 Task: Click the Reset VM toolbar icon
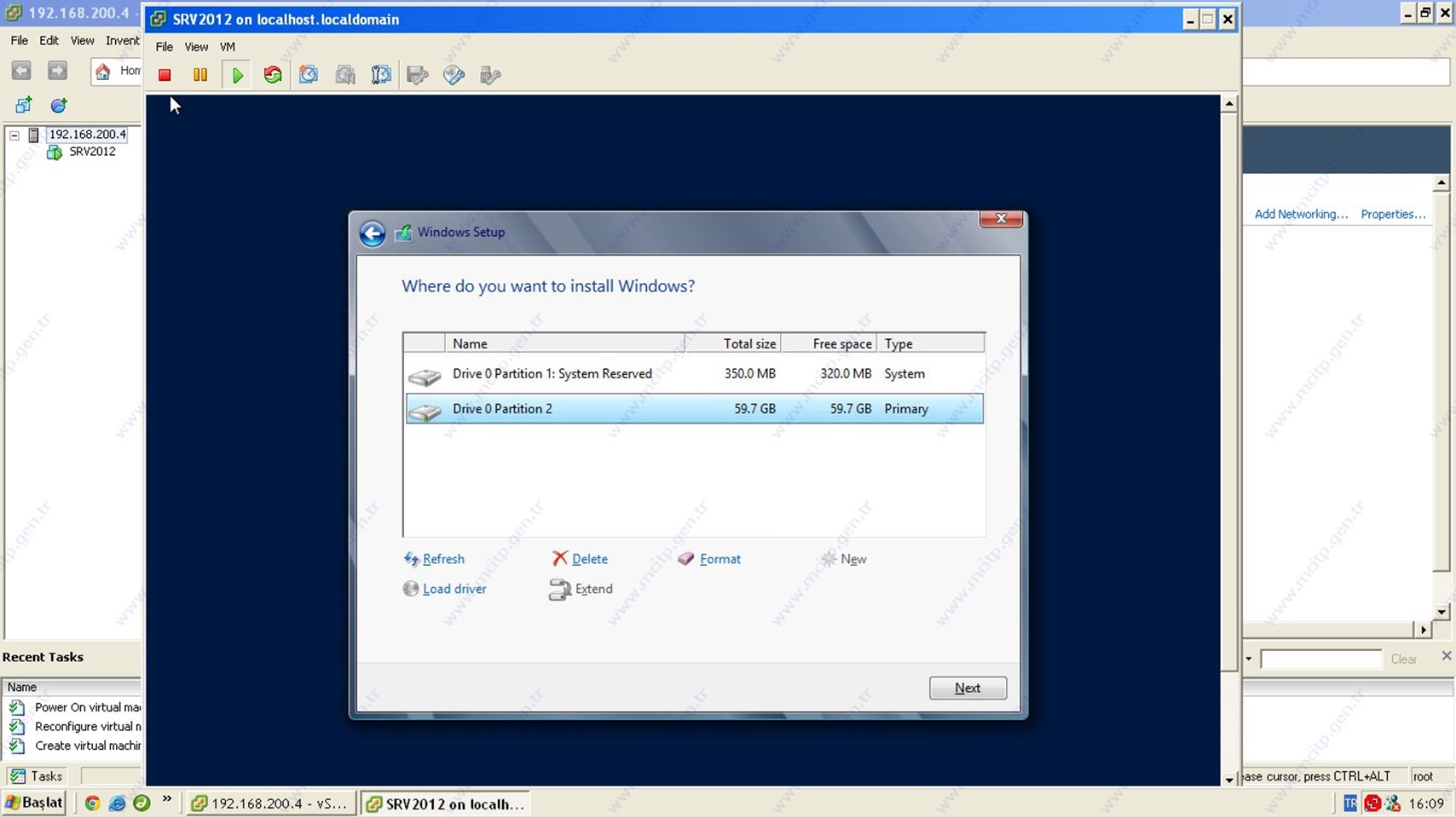point(273,75)
